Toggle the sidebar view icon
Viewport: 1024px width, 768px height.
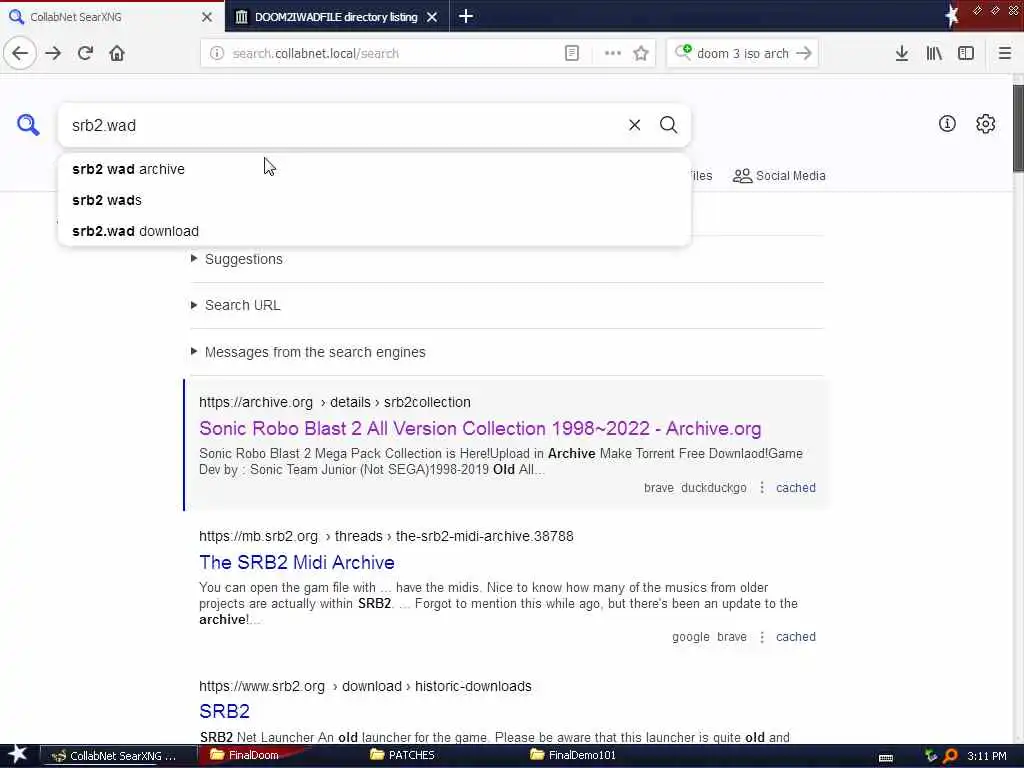(x=966, y=54)
